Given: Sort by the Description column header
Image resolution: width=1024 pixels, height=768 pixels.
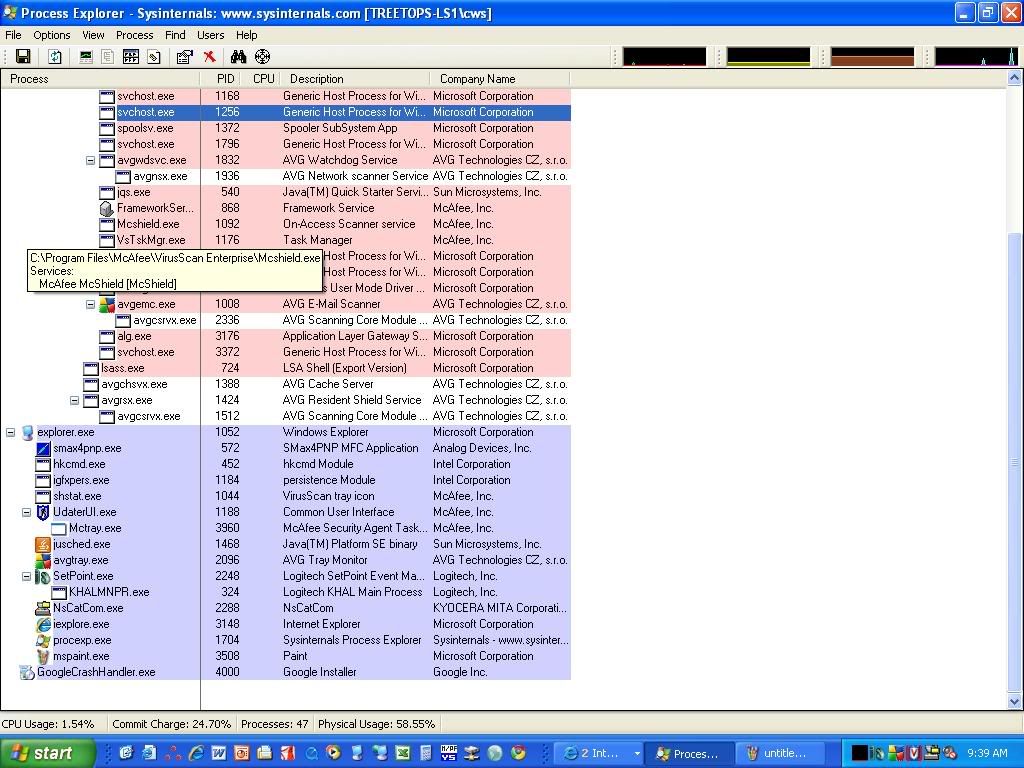Looking at the screenshot, I should pos(355,79).
